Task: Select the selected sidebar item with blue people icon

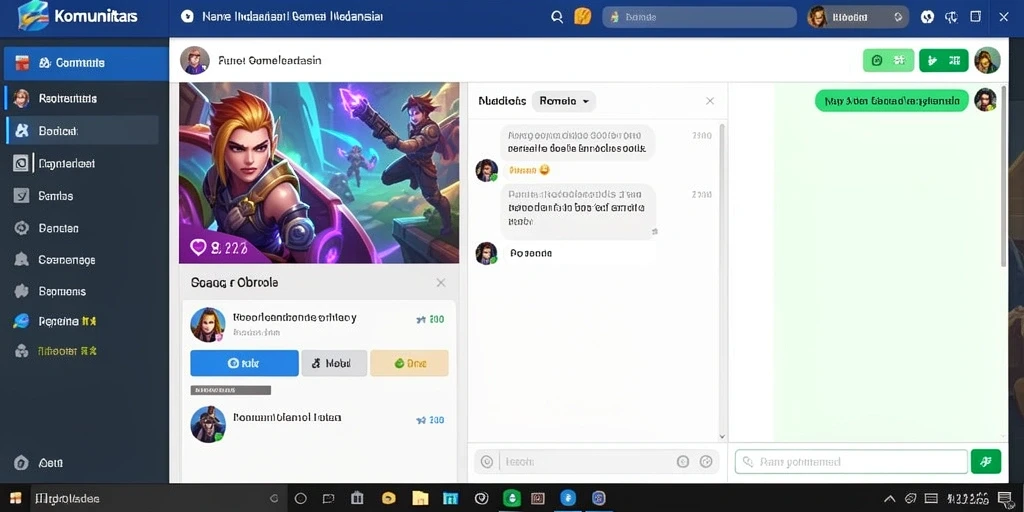Action: (x=83, y=131)
